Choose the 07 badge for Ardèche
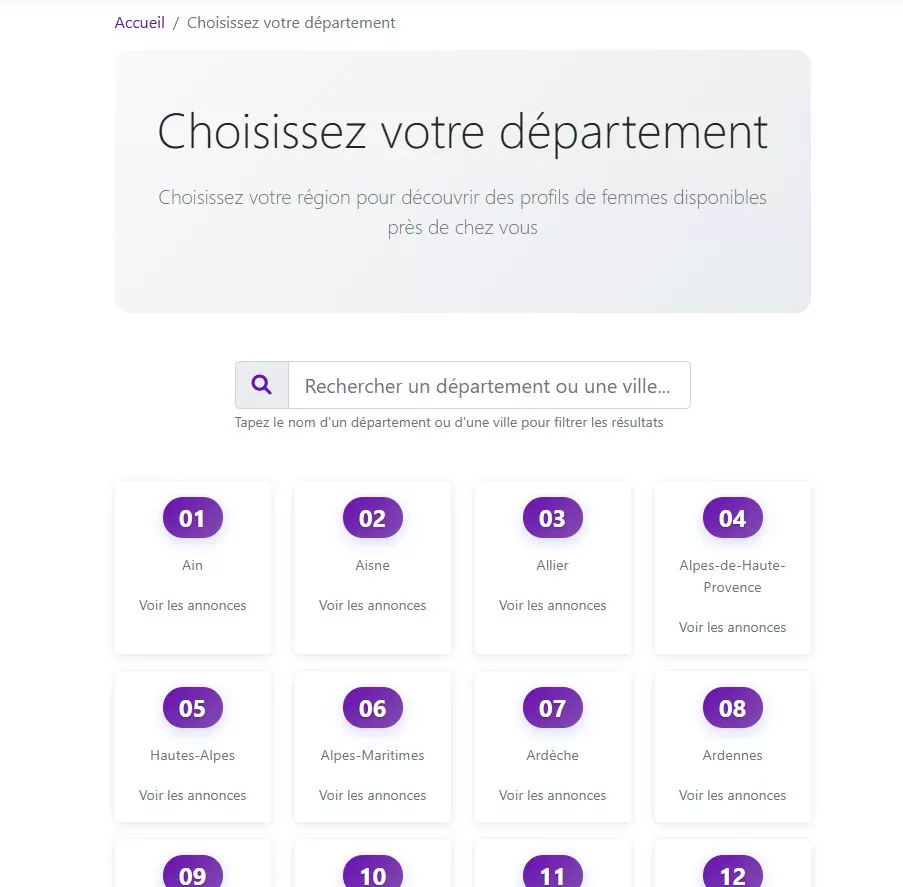This screenshot has width=903, height=887. tap(552, 708)
